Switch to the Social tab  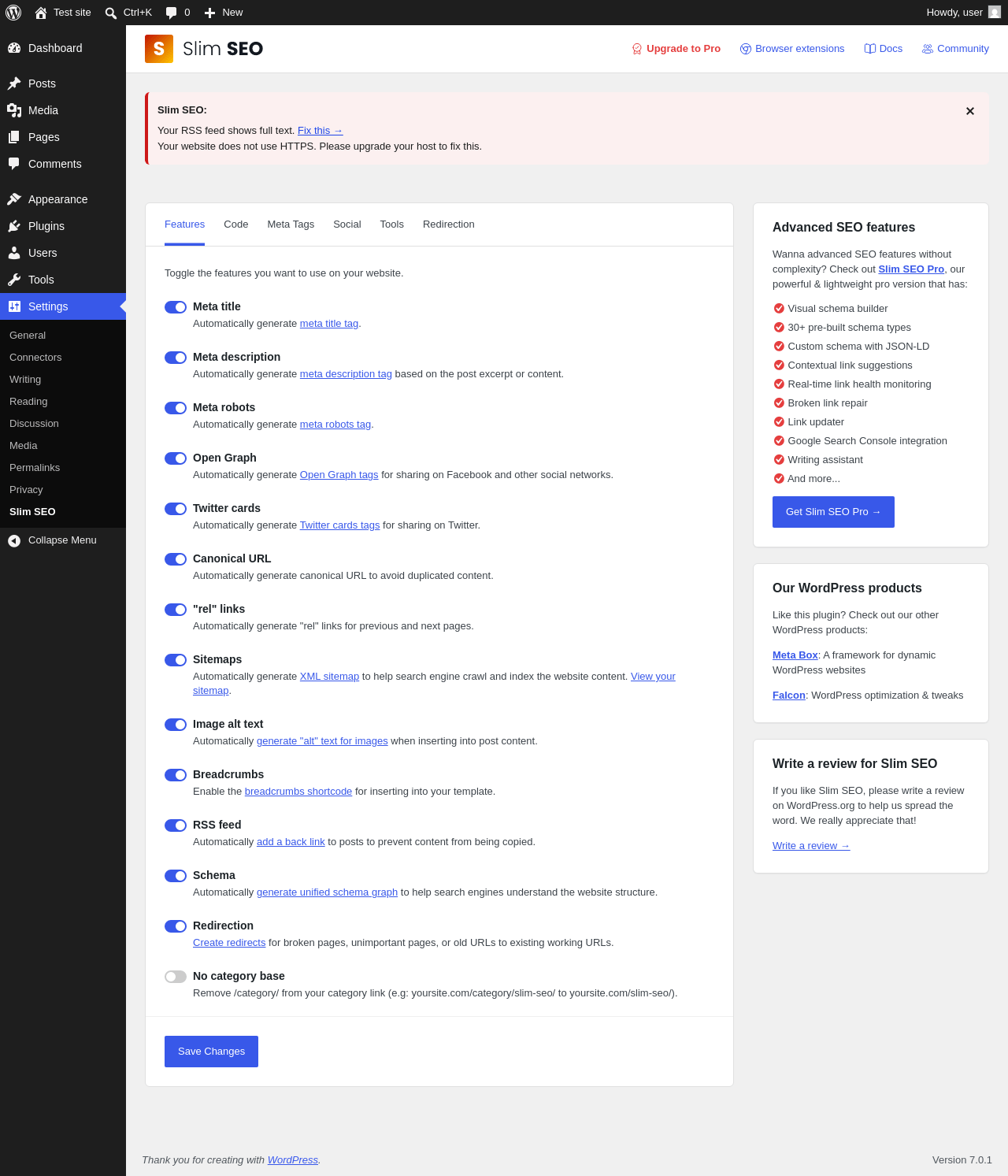347,224
